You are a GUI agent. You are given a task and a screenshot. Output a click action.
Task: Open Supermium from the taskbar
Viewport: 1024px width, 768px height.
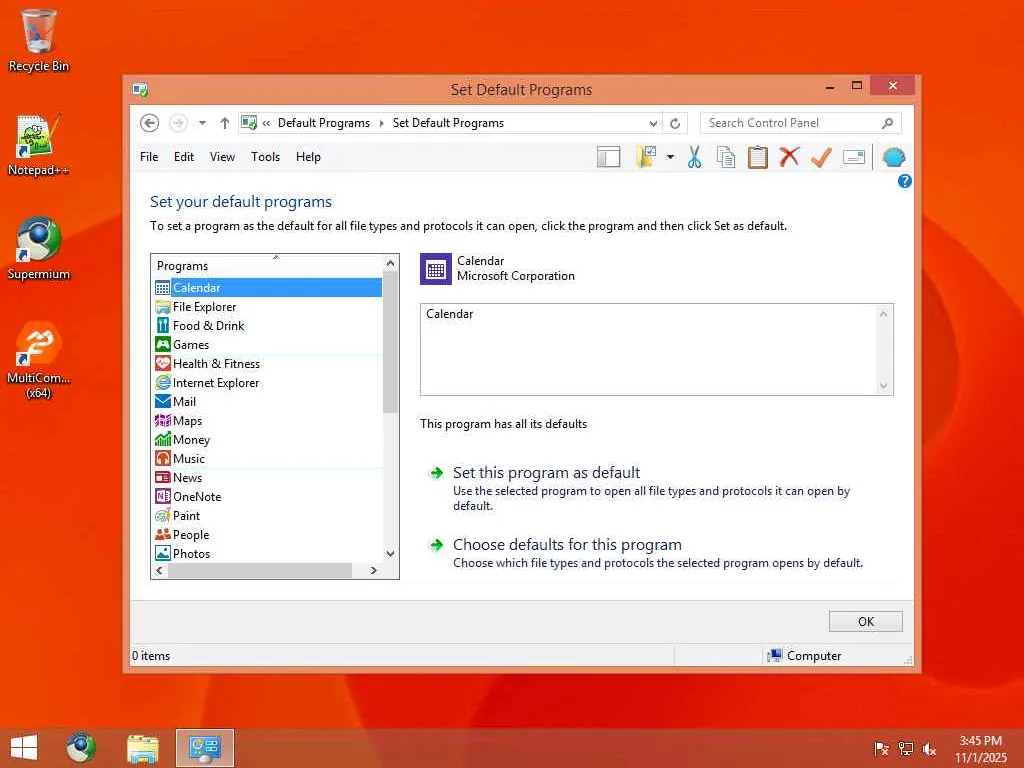[81, 748]
